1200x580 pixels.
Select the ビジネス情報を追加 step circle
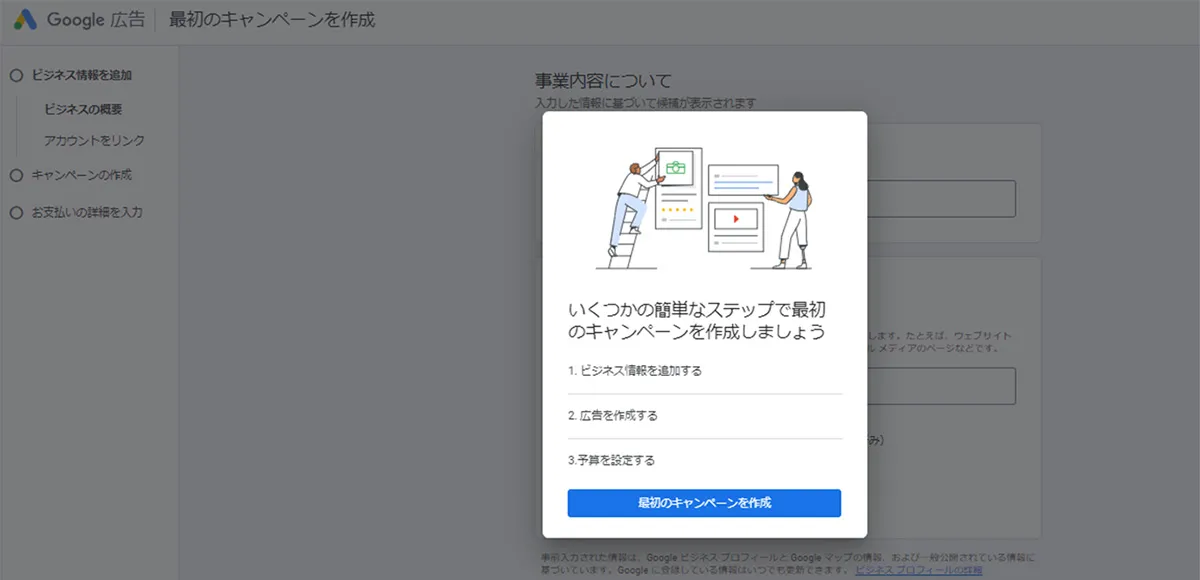coord(15,73)
